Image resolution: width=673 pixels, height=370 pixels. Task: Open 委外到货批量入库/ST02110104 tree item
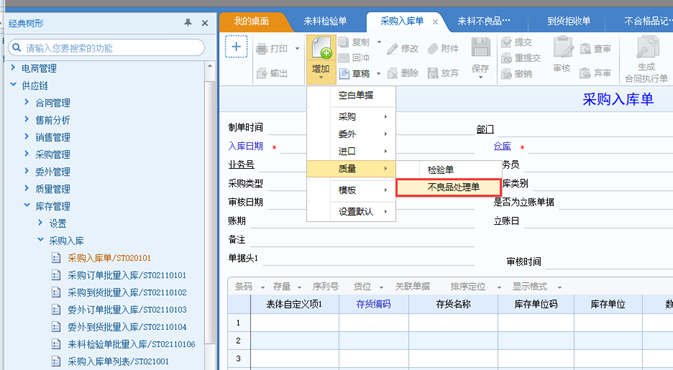pyautogui.click(x=127, y=327)
